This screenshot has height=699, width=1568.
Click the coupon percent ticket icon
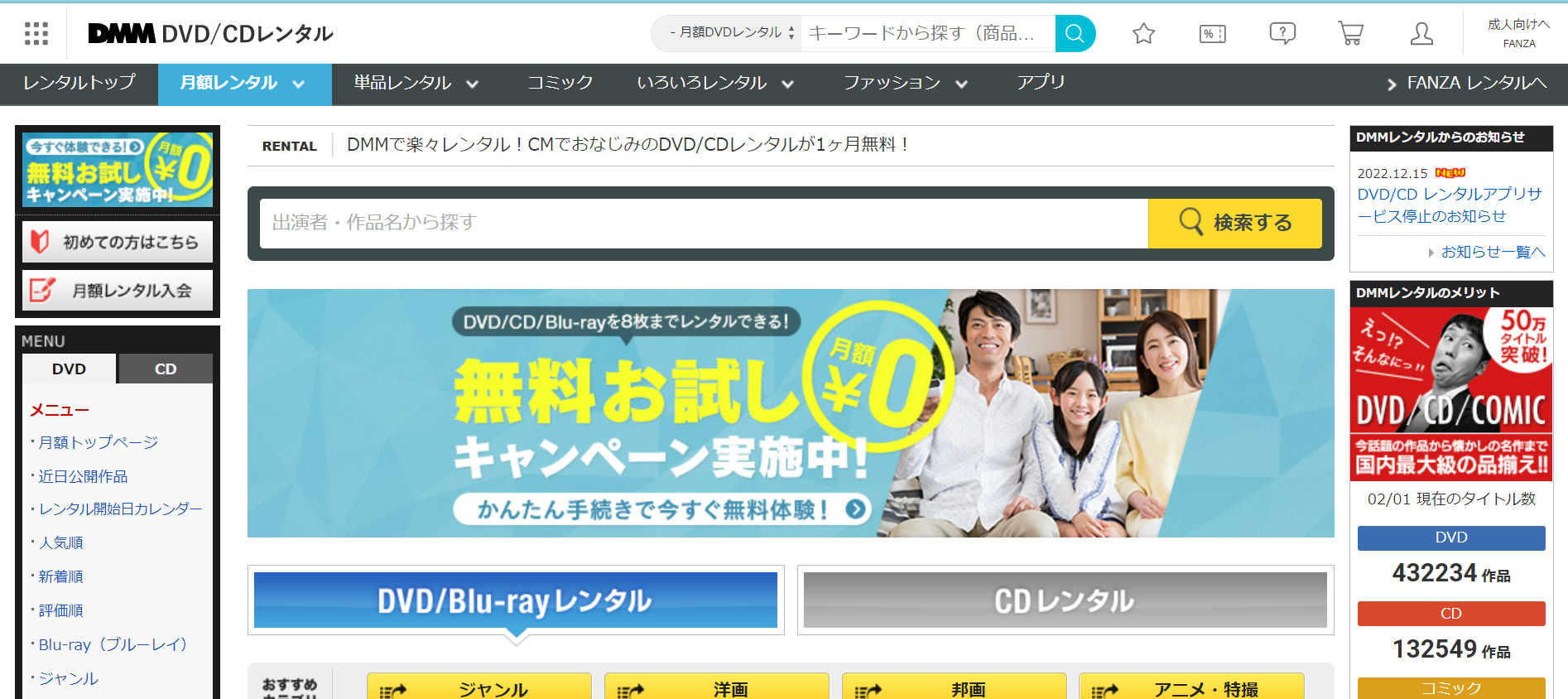(x=1212, y=33)
